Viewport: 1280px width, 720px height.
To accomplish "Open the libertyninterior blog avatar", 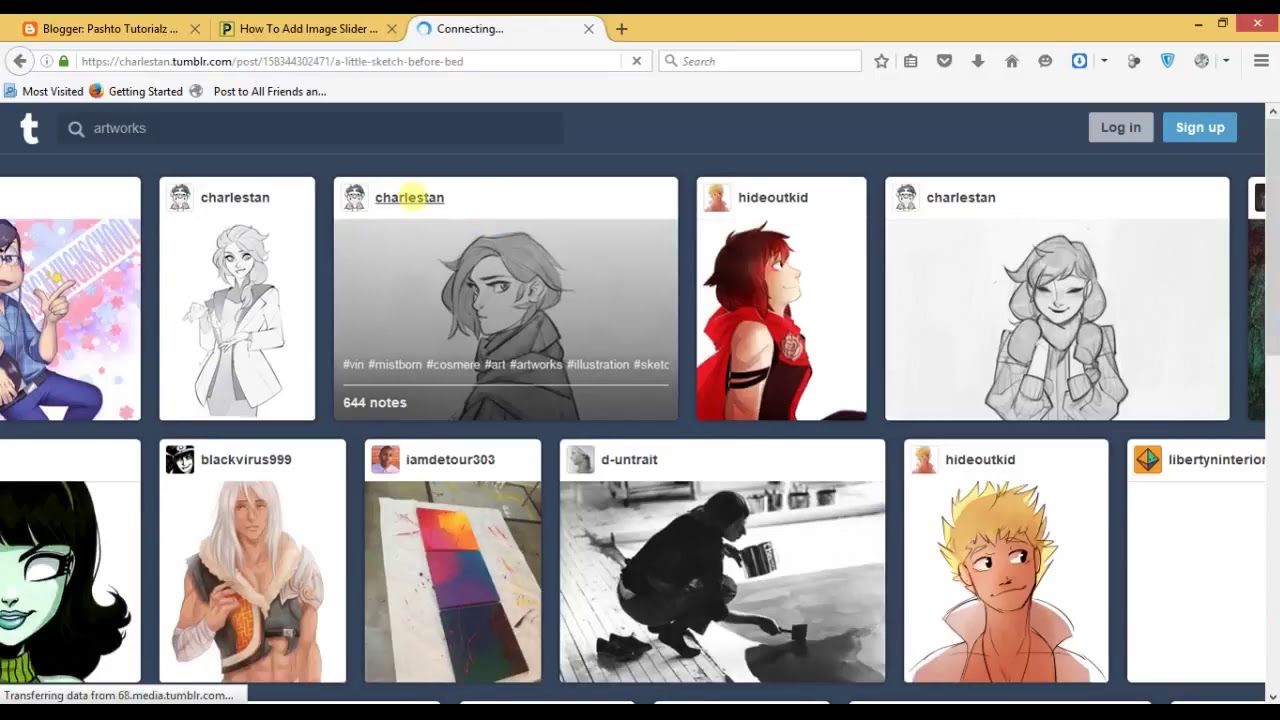I will 1147,460.
